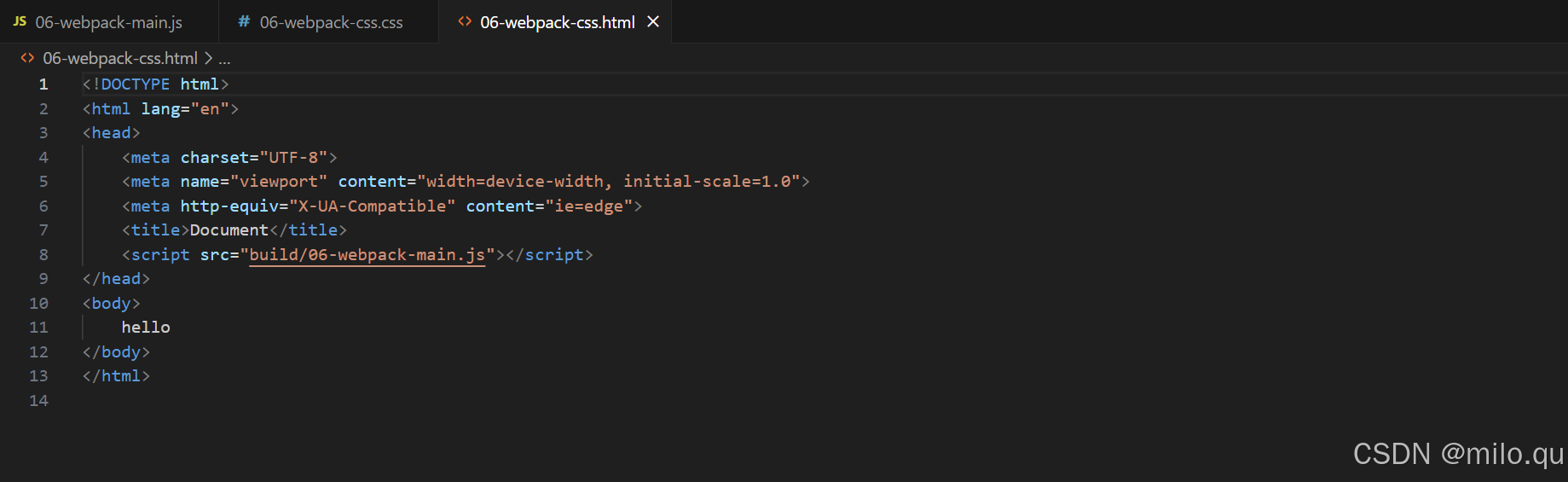The height and width of the screenshot is (482, 1568).
Task: Open the breadcrumb ellipsis symbol list
Action: coord(224,59)
